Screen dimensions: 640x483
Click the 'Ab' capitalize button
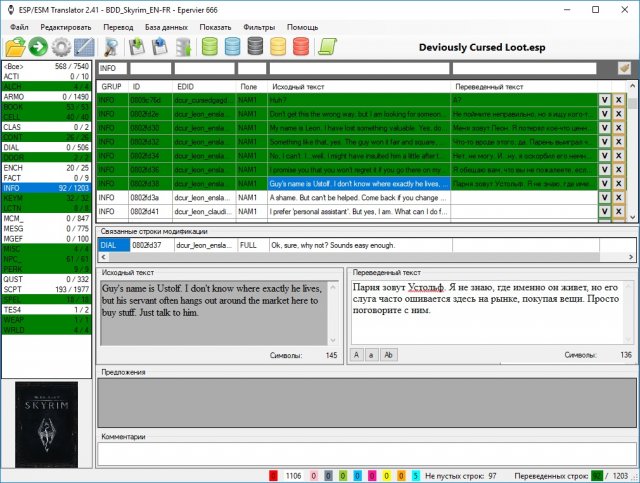tap(389, 355)
